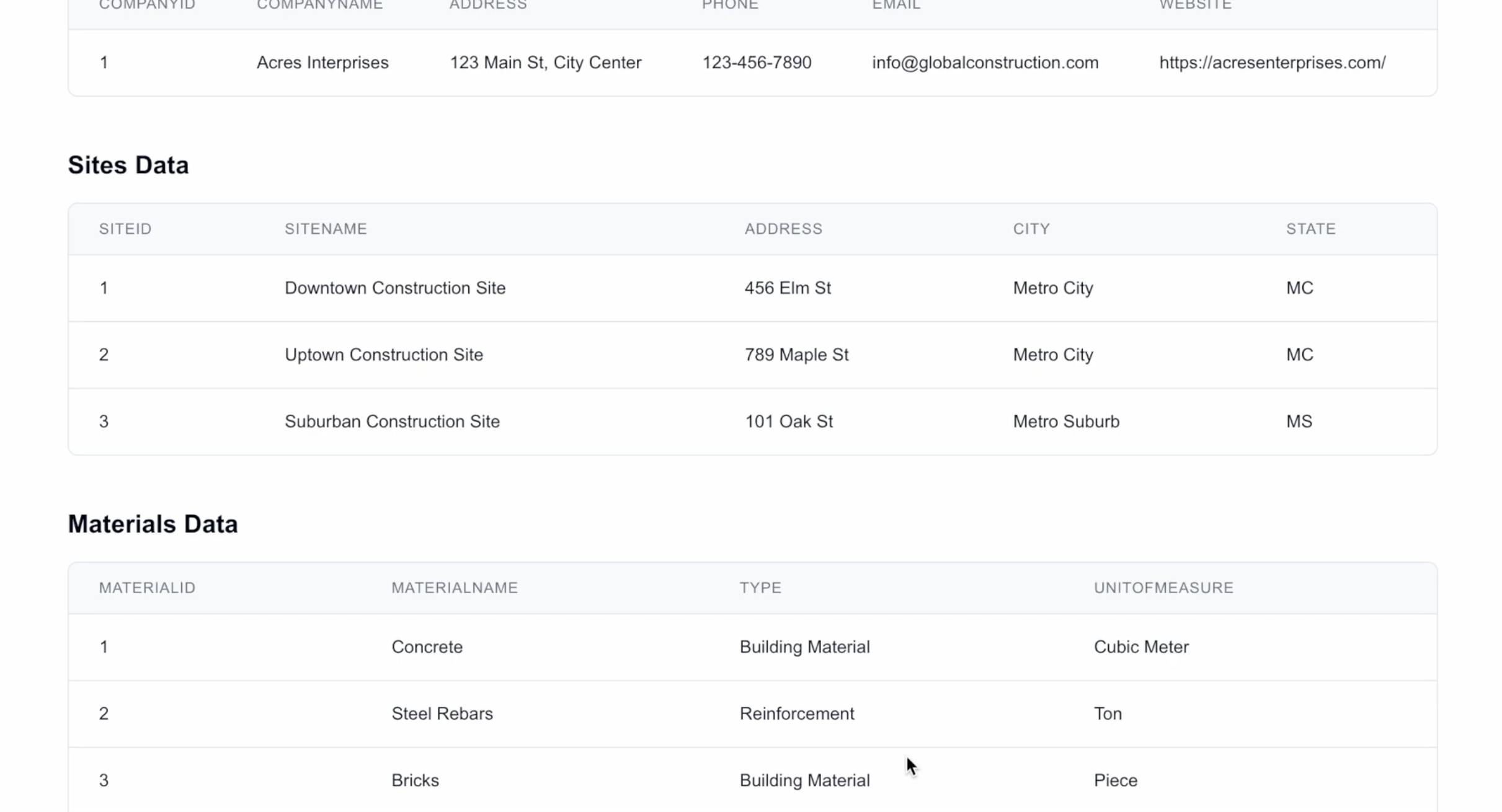Click the MS state value

click(1300, 421)
